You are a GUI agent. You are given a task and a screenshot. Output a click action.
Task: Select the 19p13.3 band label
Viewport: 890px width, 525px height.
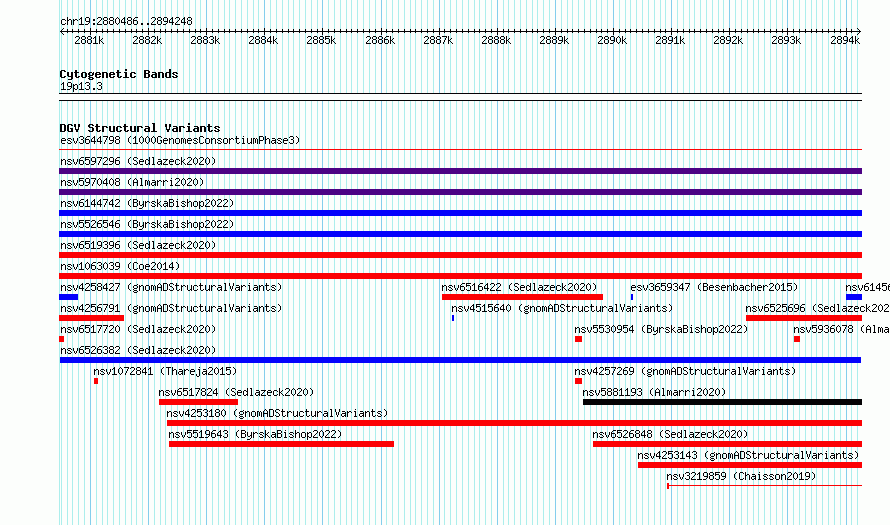[81, 86]
